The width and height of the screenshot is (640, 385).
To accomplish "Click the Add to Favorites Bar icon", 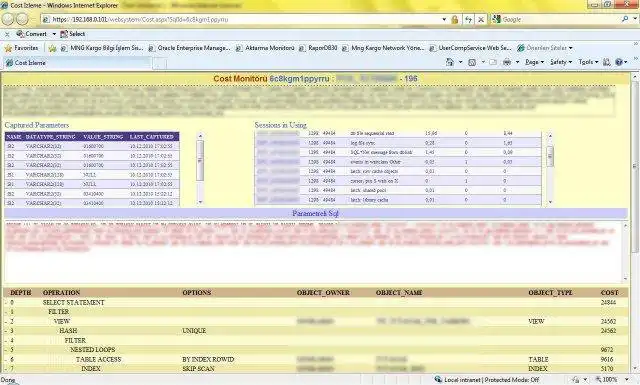I will click(x=52, y=48).
